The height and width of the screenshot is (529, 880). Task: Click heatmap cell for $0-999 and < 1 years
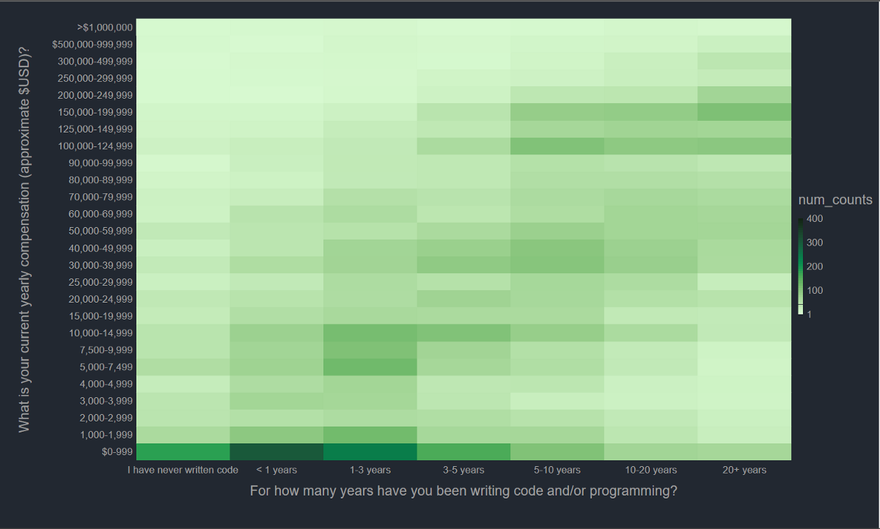click(x=276, y=451)
